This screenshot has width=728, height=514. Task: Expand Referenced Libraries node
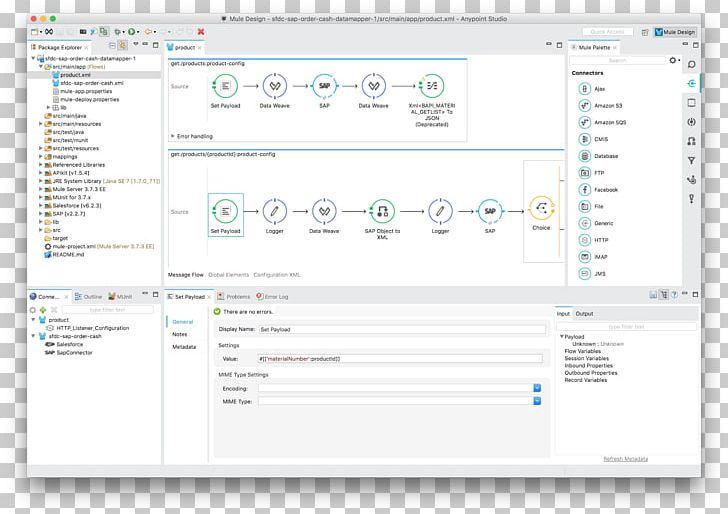click(41, 165)
